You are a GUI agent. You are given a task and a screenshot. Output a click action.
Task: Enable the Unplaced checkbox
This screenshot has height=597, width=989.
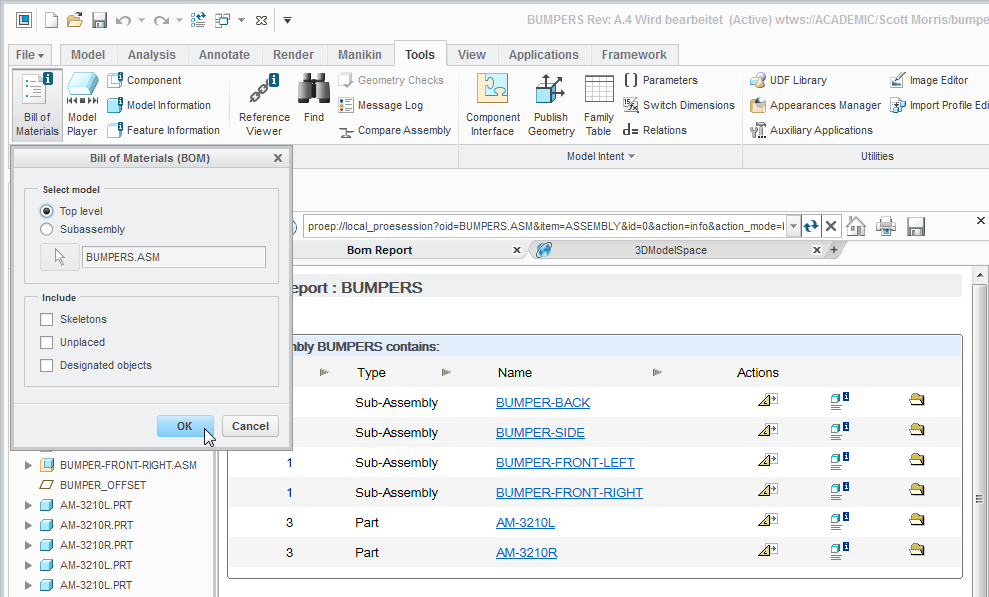click(x=46, y=342)
